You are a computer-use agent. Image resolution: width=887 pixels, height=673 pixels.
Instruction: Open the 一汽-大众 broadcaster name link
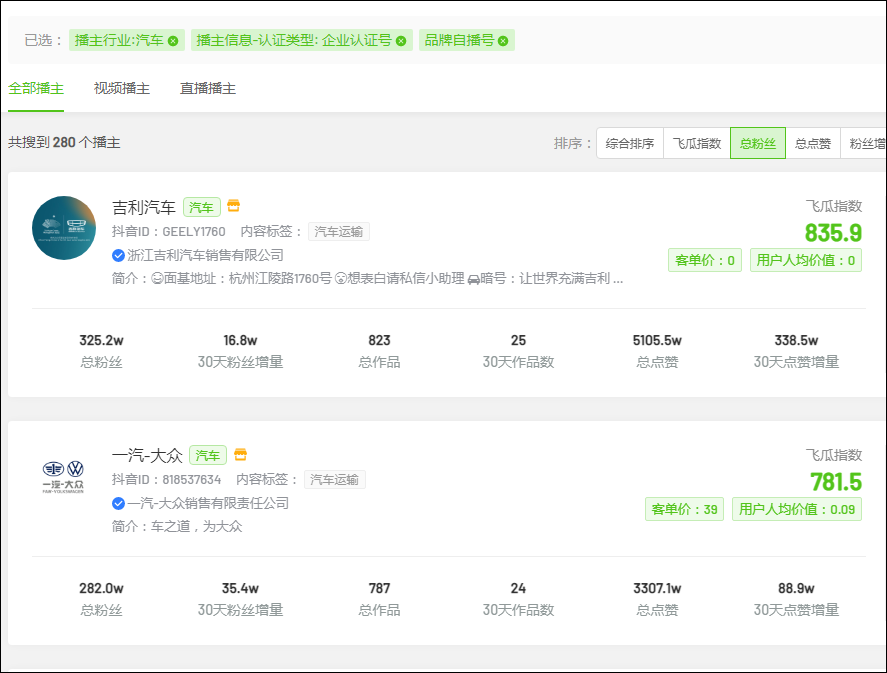[147, 456]
